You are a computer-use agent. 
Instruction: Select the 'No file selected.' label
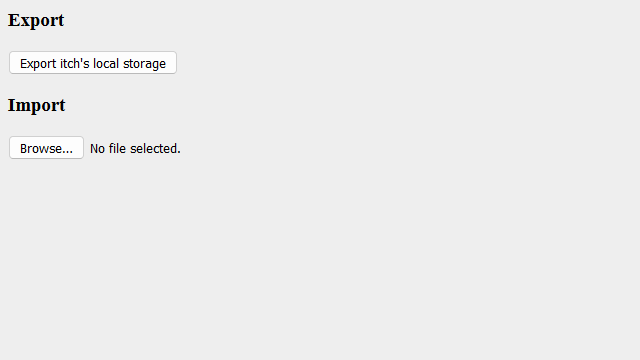(x=135, y=149)
